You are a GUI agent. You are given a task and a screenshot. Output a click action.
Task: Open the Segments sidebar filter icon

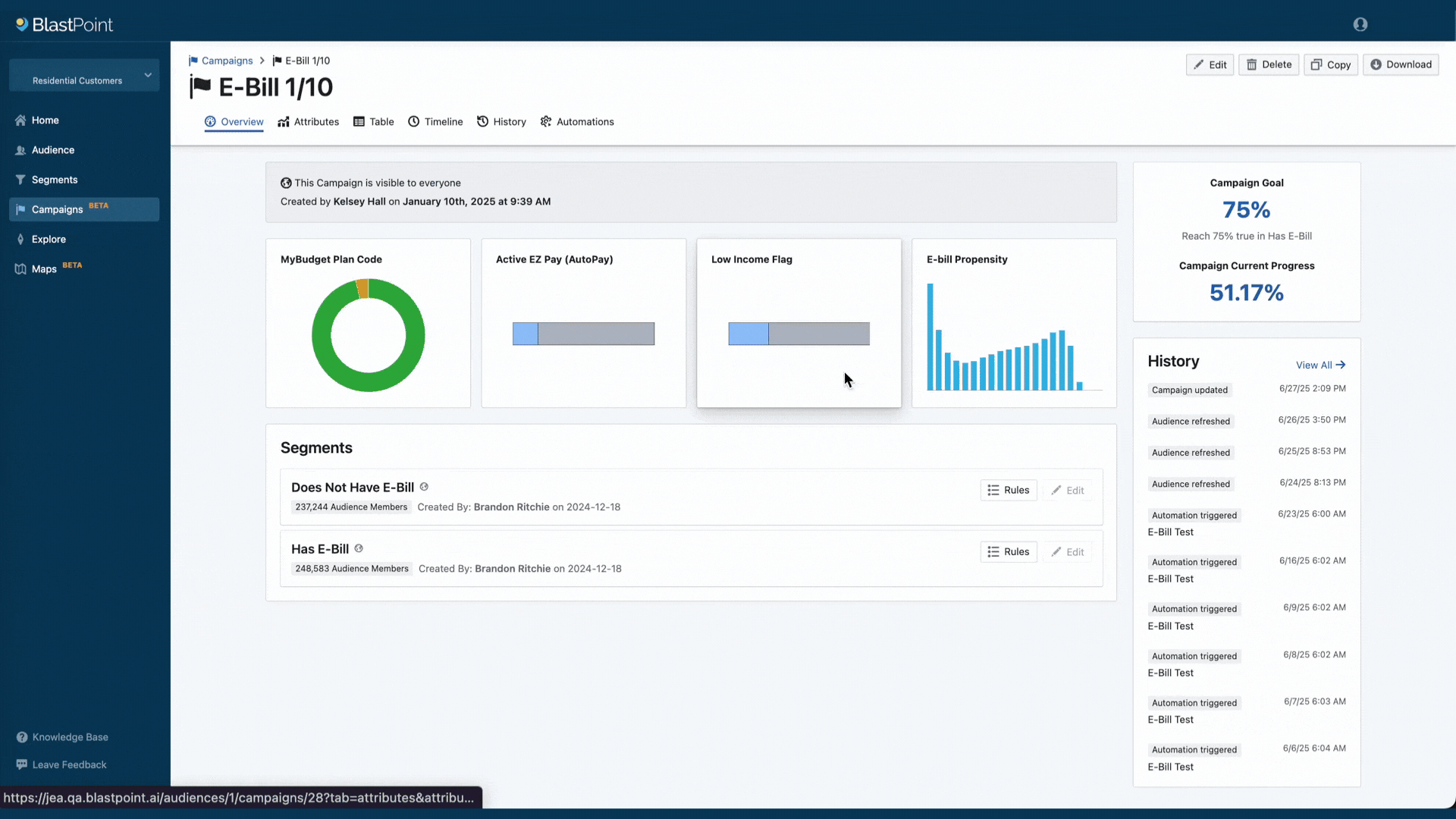point(20,180)
